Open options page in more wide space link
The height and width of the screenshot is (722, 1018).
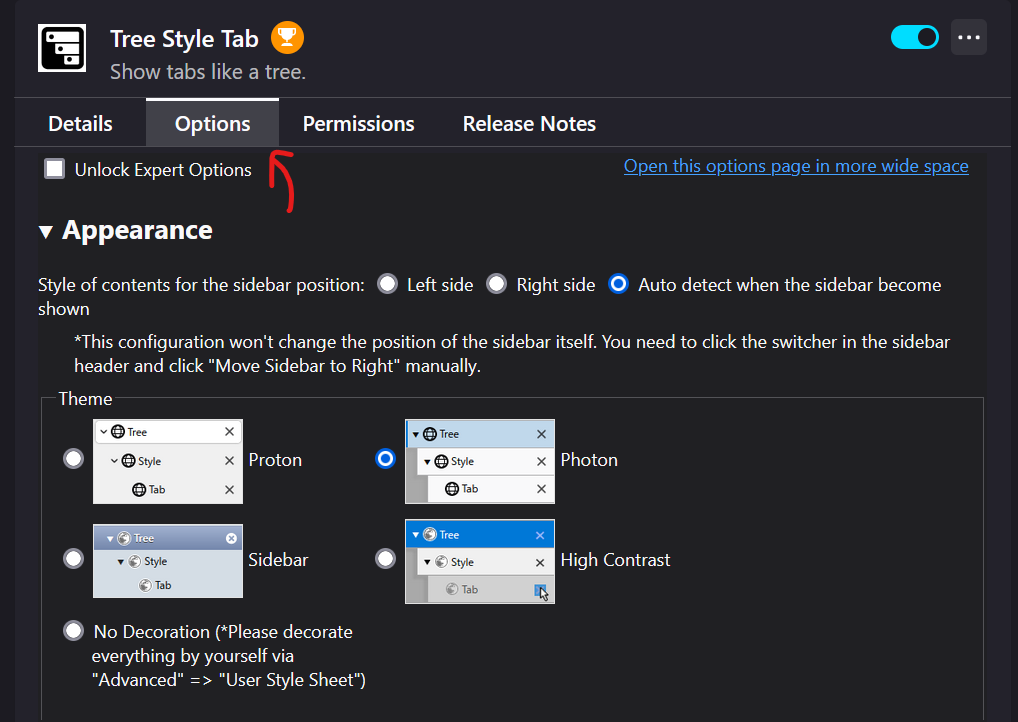795,166
